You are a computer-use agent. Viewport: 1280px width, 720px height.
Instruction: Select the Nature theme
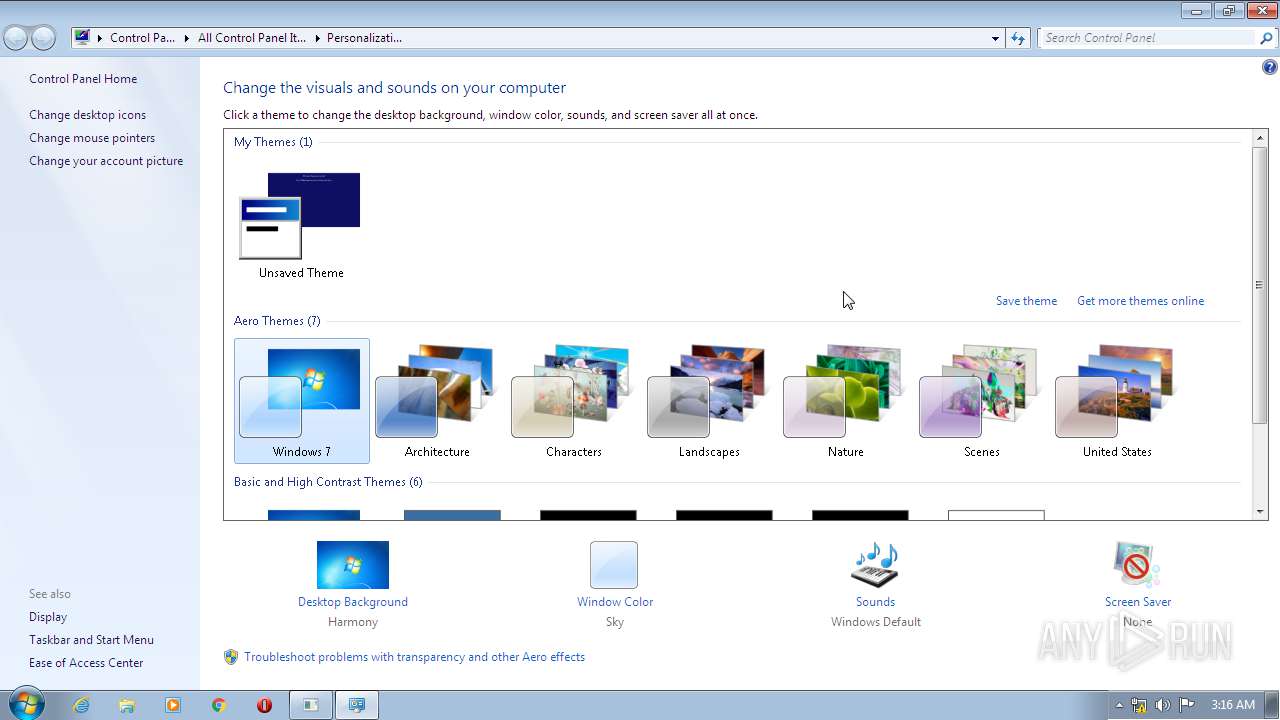[x=845, y=401]
